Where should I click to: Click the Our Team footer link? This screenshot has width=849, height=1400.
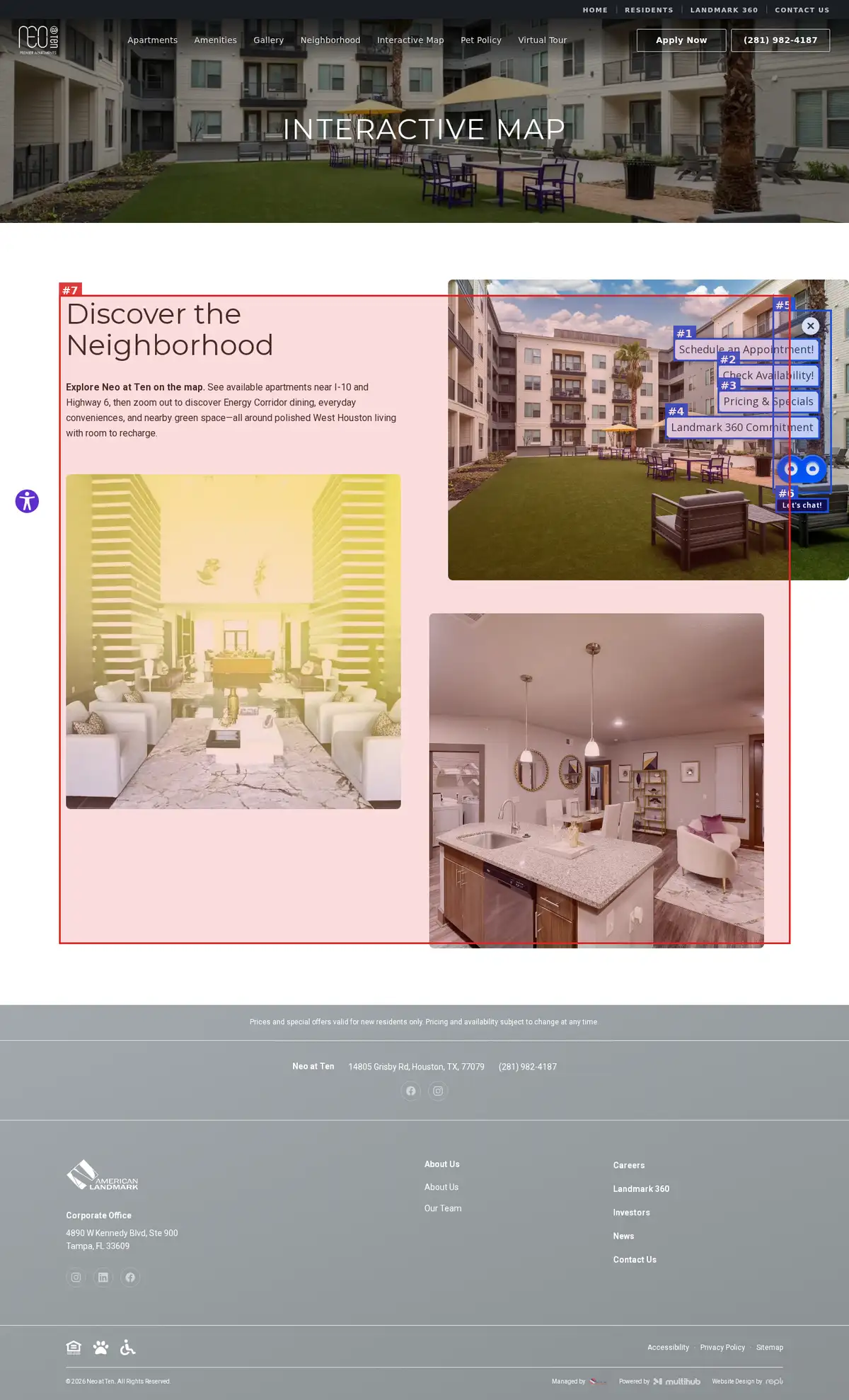click(x=443, y=1208)
